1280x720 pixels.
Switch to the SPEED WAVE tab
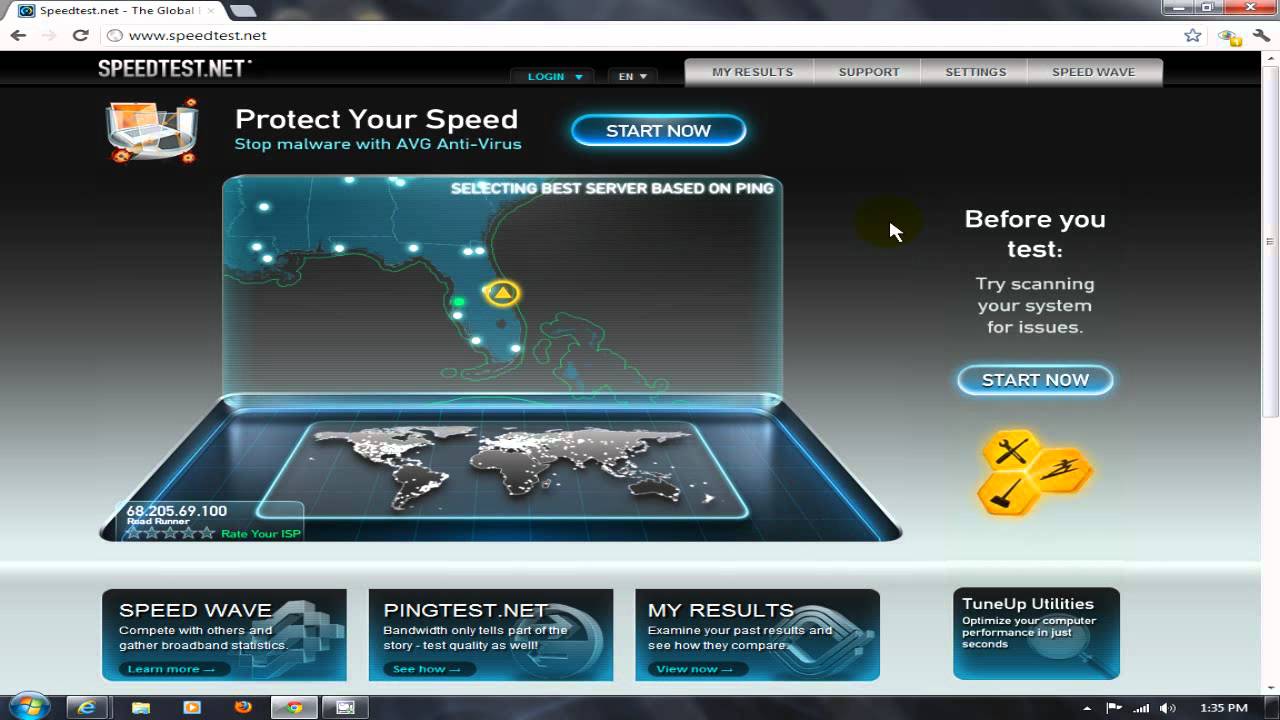pyautogui.click(x=1093, y=72)
